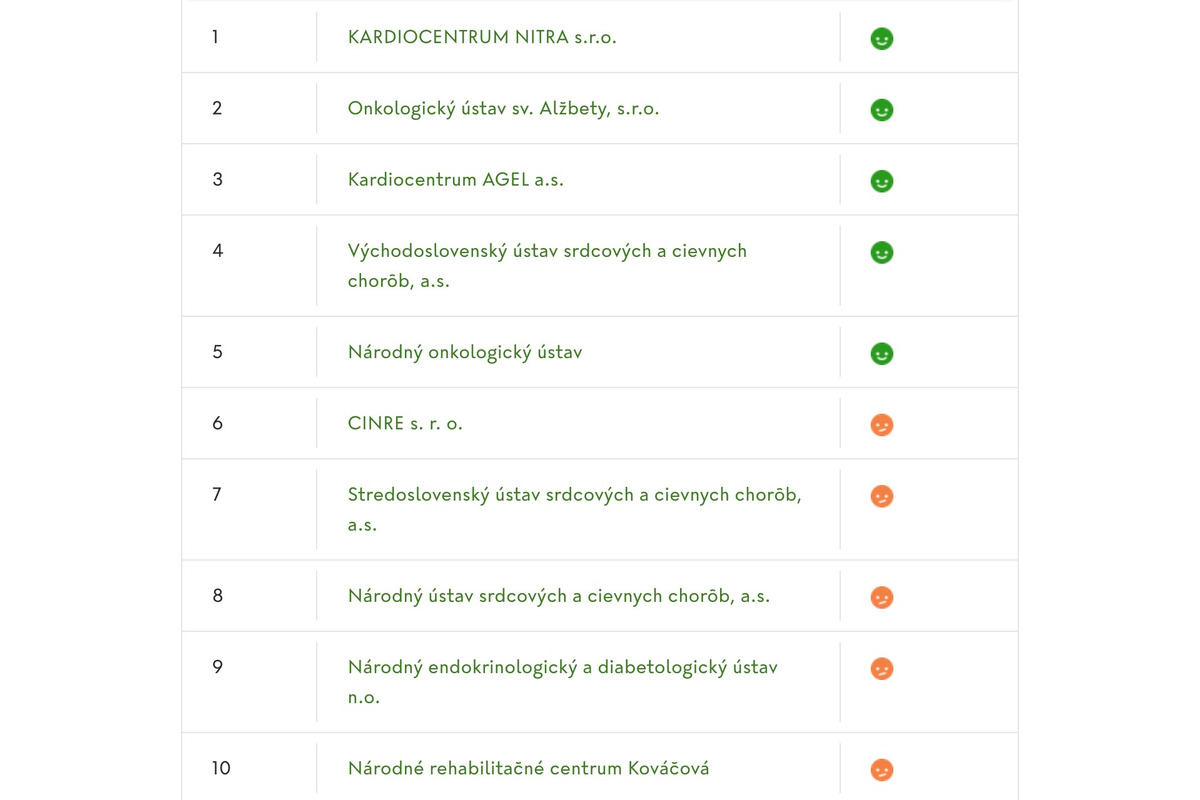
Task: Click orange face for Stredoslovenský ústav row
Action: [x=881, y=496]
